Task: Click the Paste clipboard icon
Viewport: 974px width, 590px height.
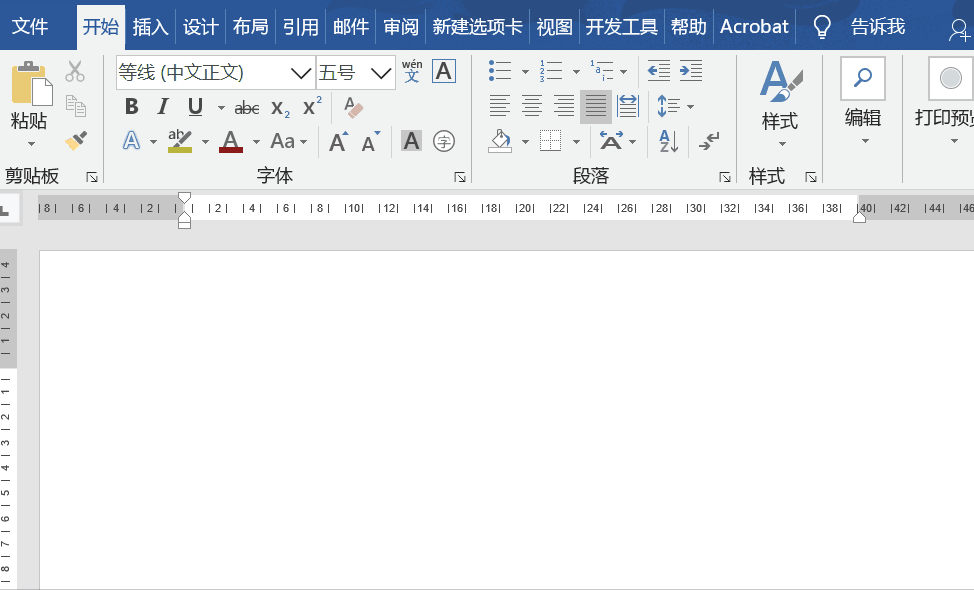Action: (31, 83)
